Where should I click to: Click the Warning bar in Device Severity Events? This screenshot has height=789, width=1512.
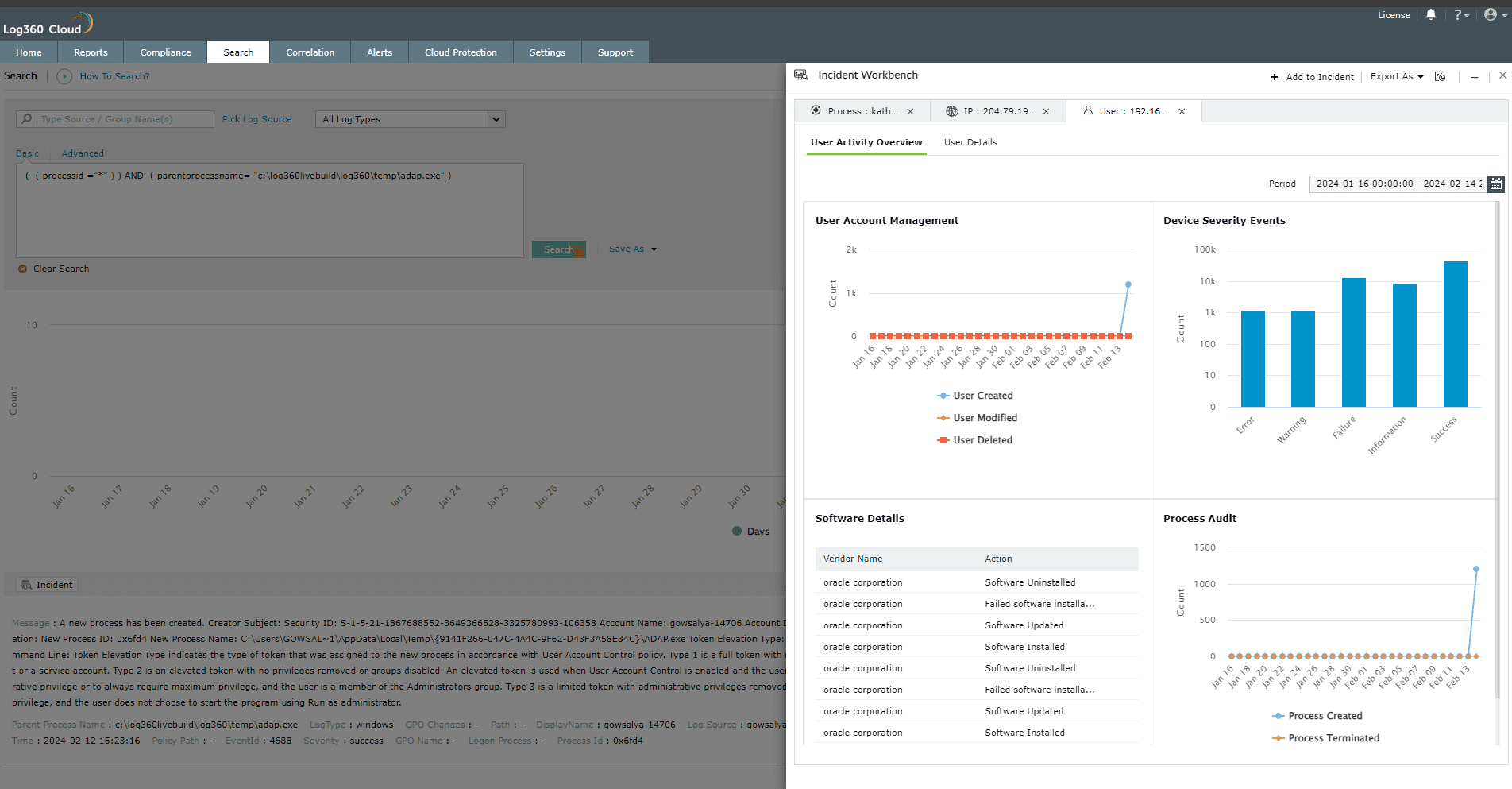pyautogui.click(x=1303, y=359)
